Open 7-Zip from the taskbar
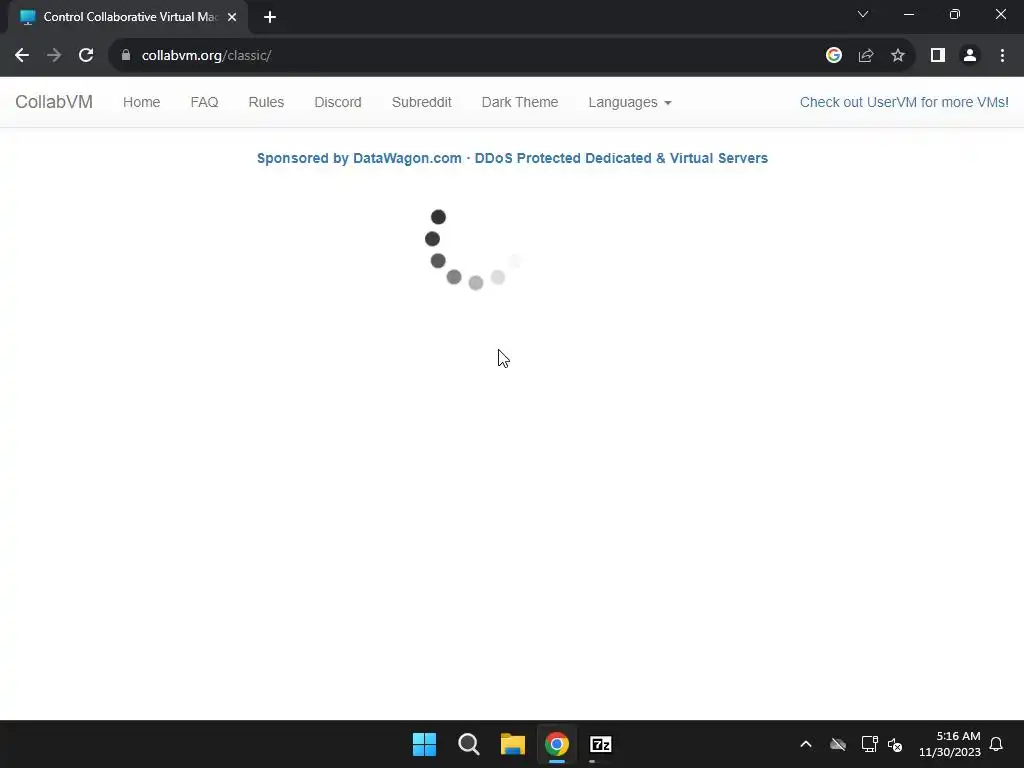 click(601, 744)
